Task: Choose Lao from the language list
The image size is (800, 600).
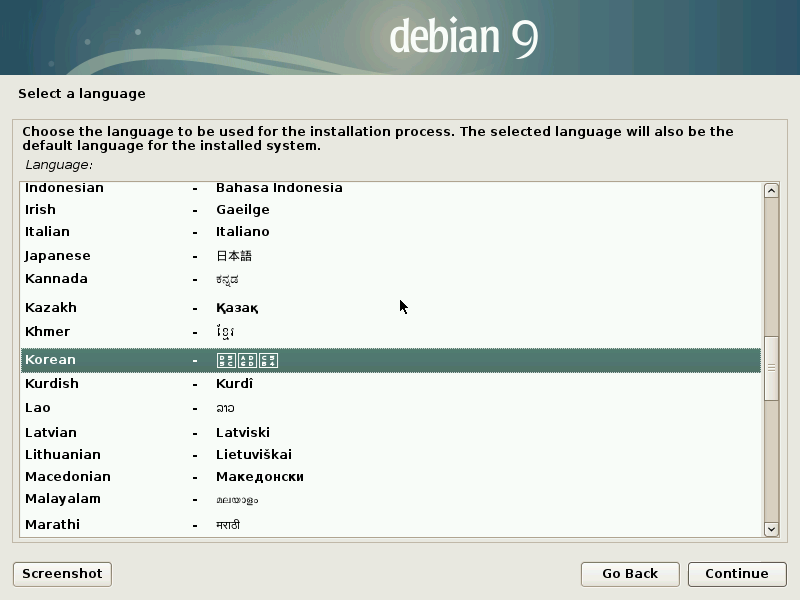Action: tap(37, 408)
